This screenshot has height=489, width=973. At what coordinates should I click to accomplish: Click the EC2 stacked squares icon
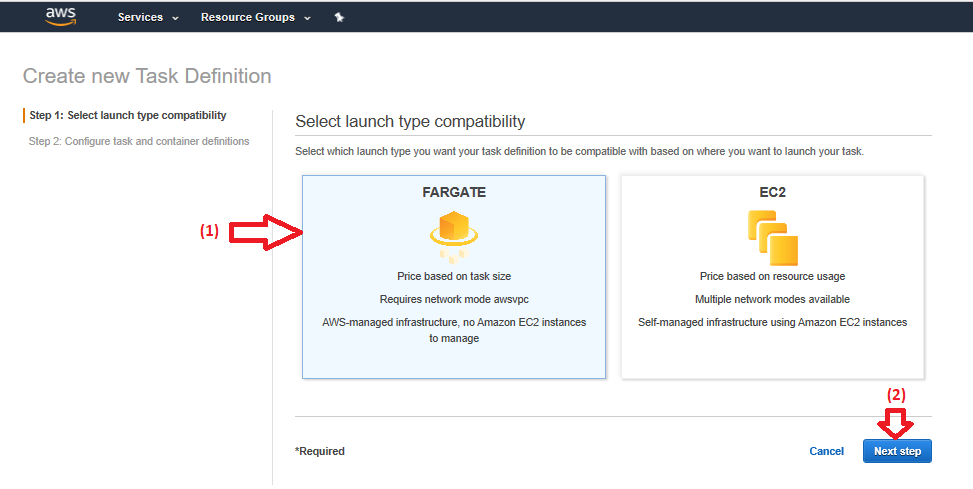772,238
